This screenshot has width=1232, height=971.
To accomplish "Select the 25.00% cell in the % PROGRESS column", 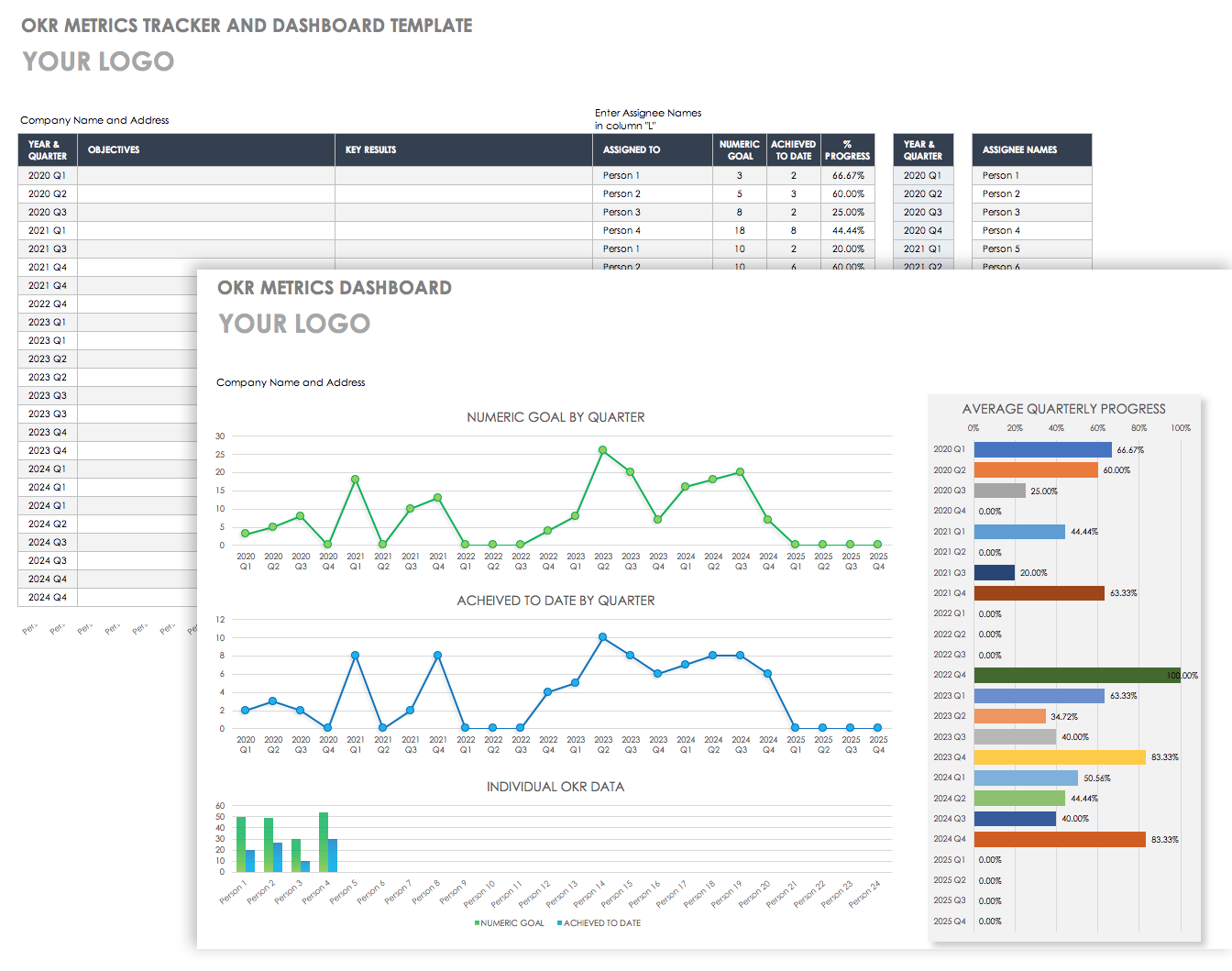I will (x=848, y=212).
